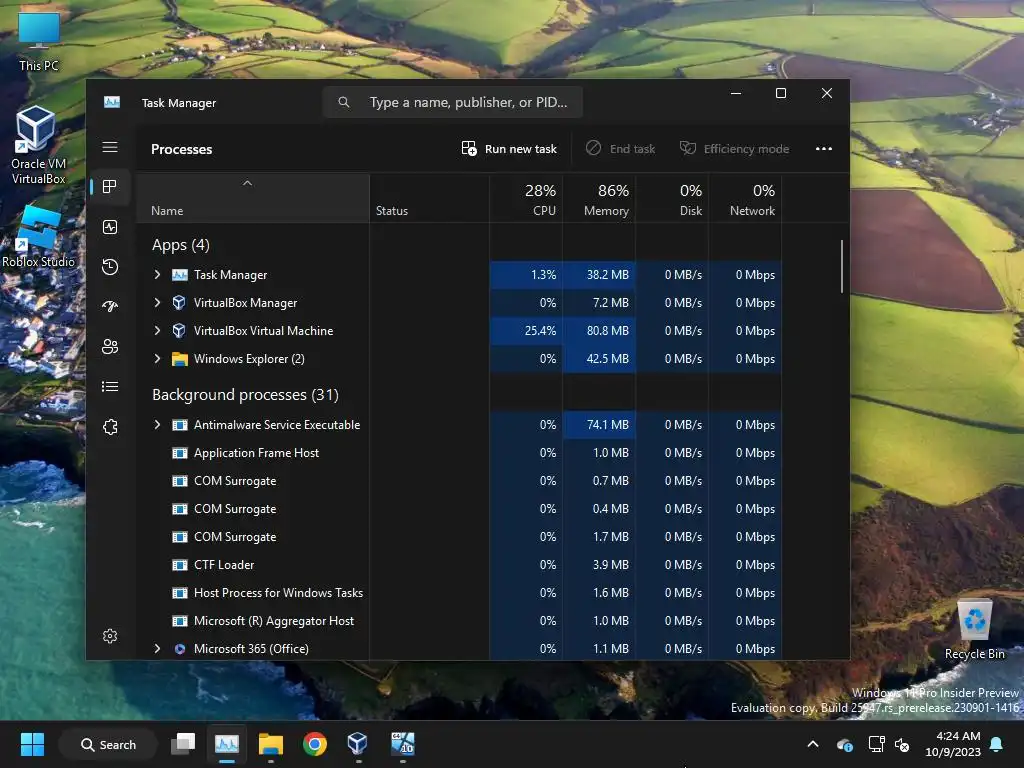Open the Performance page icon in sidebar
Image resolution: width=1024 pixels, height=768 pixels.
click(x=110, y=227)
